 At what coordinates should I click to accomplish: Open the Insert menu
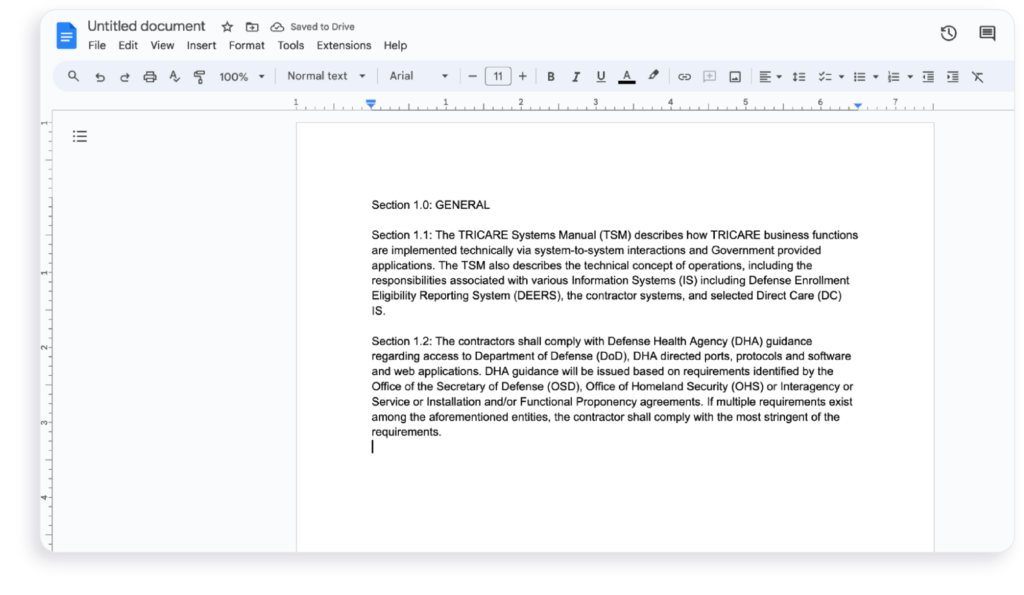click(x=201, y=45)
